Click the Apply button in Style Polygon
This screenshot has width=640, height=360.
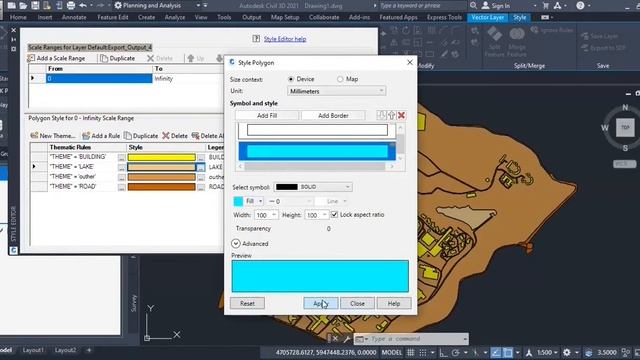coord(321,303)
